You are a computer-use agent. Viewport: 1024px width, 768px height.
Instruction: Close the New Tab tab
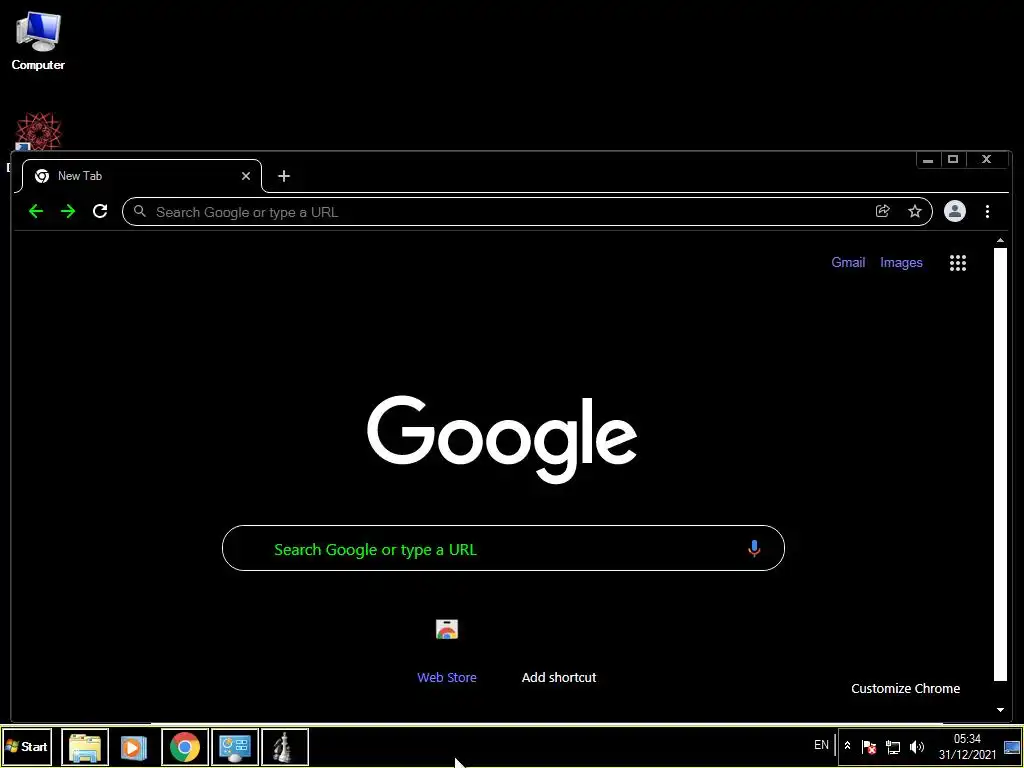point(246,176)
